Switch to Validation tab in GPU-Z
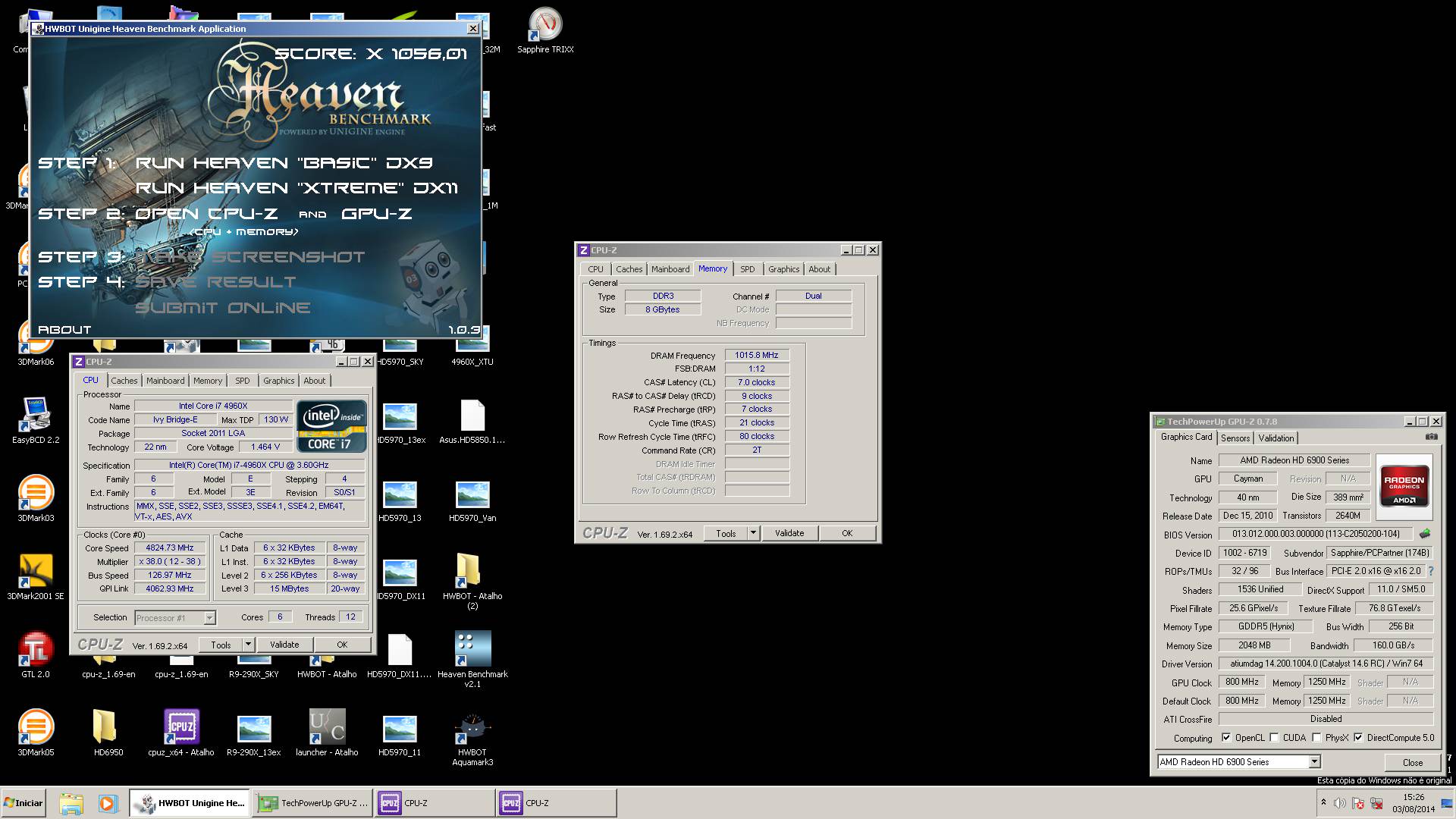The image size is (1456, 819). pyautogui.click(x=1276, y=438)
